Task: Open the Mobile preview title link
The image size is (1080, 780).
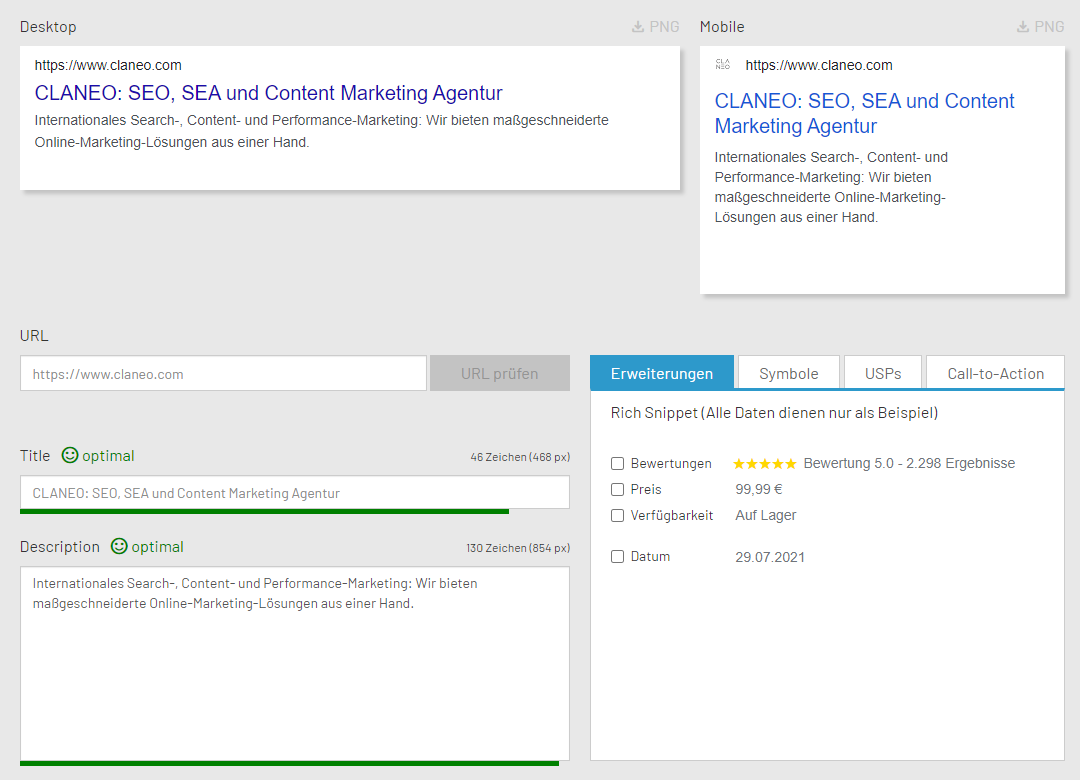Action: pyautogui.click(x=864, y=114)
